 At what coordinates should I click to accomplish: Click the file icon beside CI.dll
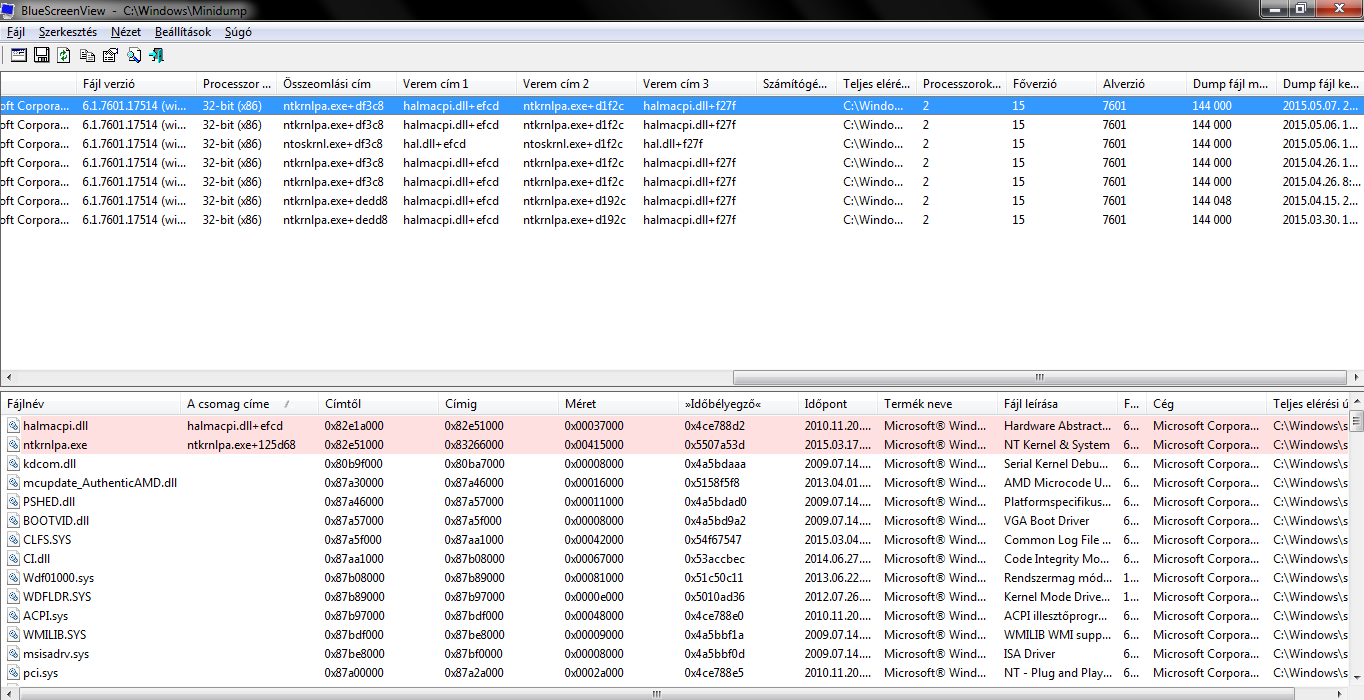point(14,559)
